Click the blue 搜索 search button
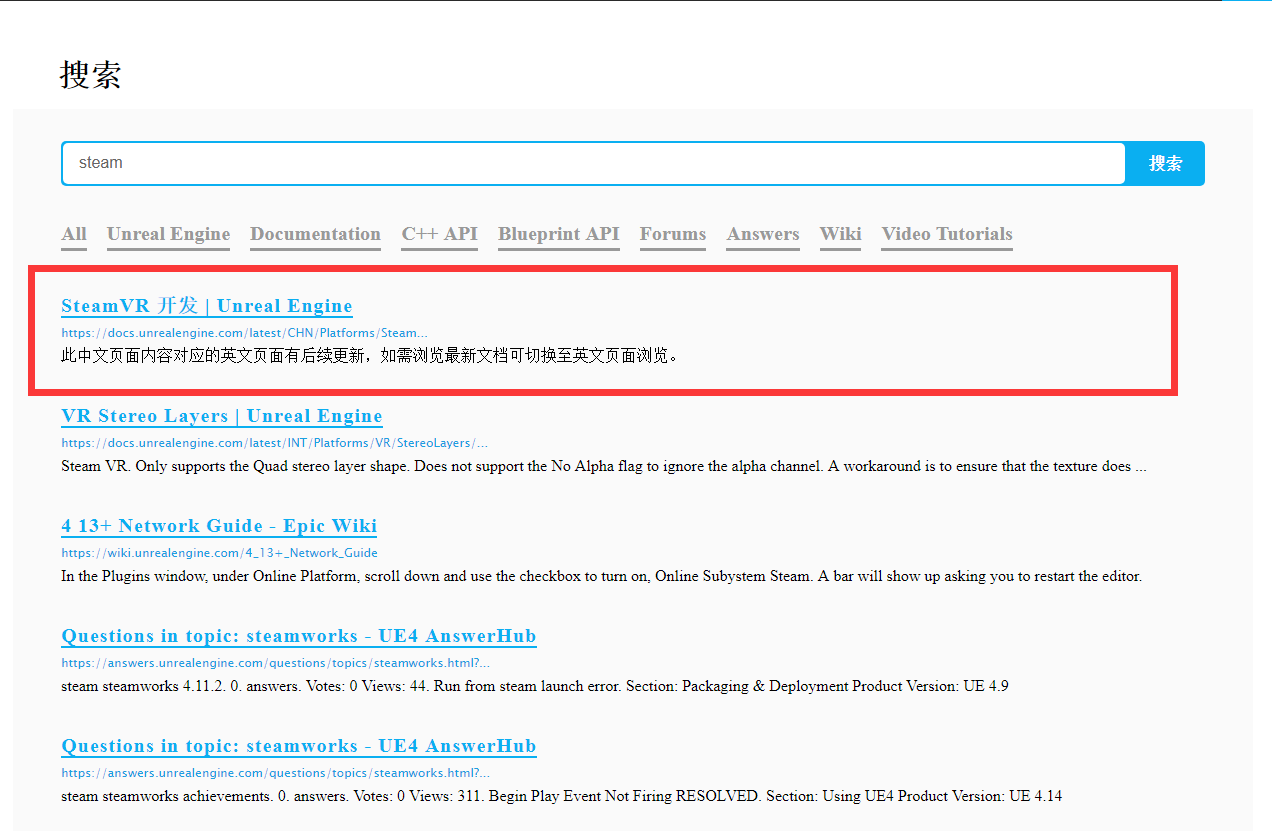The image size is (1272, 831). pos(1165,163)
